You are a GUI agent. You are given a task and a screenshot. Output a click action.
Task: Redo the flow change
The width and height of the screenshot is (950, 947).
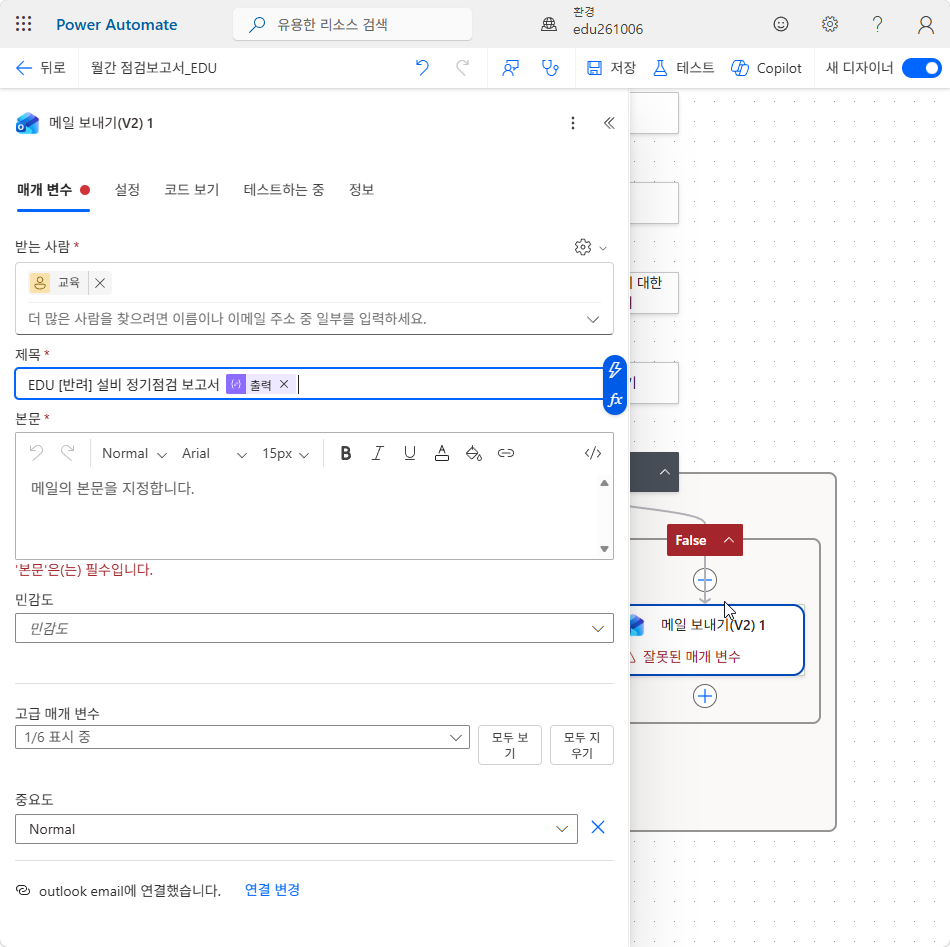click(462, 68)
